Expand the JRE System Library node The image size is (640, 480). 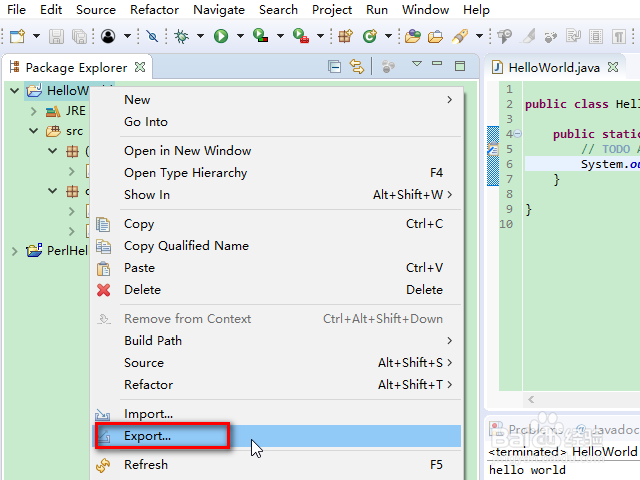(34, 111)
